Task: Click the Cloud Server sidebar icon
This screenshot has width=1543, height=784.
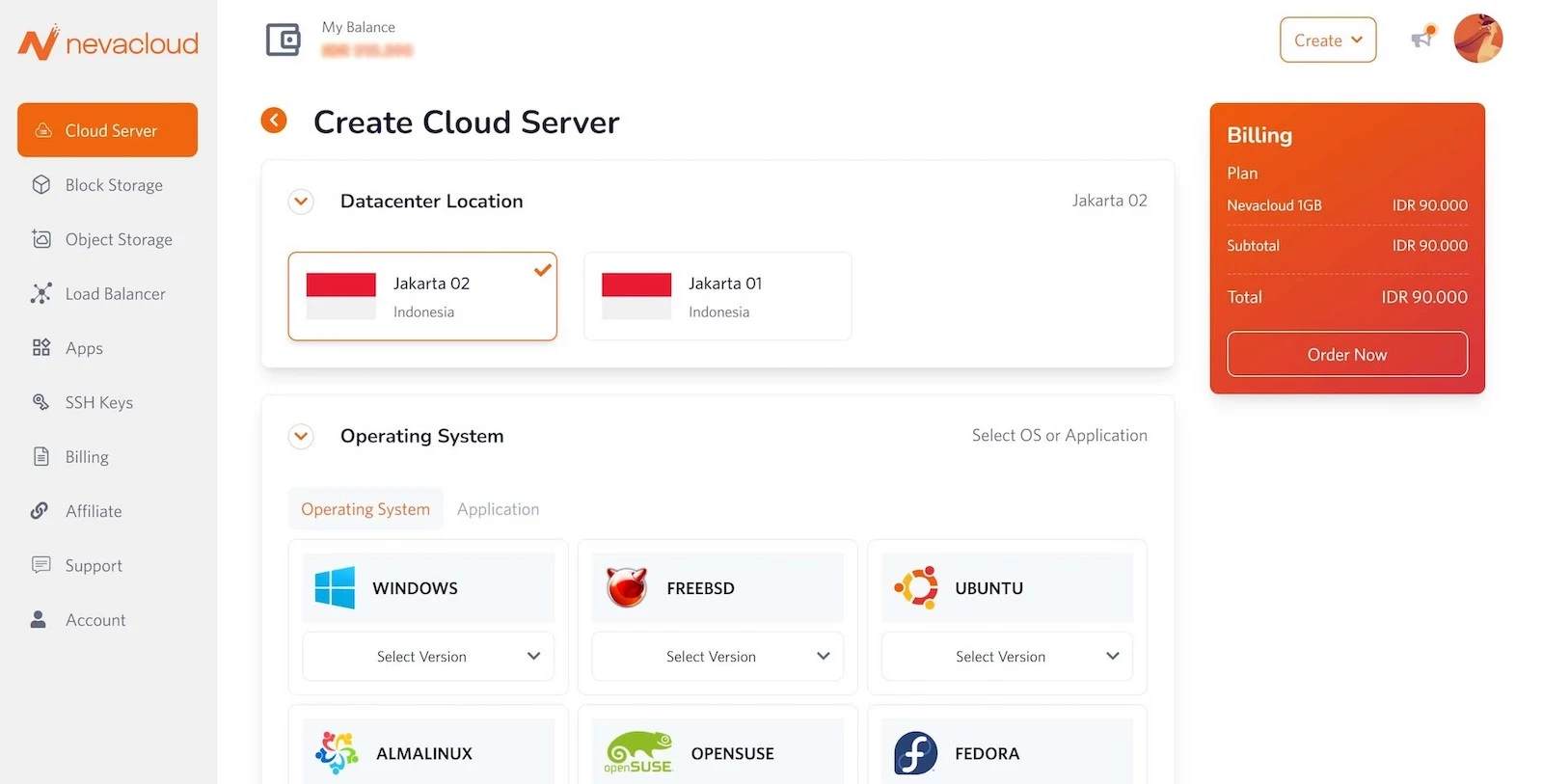Action: click(x=43, y=130)
